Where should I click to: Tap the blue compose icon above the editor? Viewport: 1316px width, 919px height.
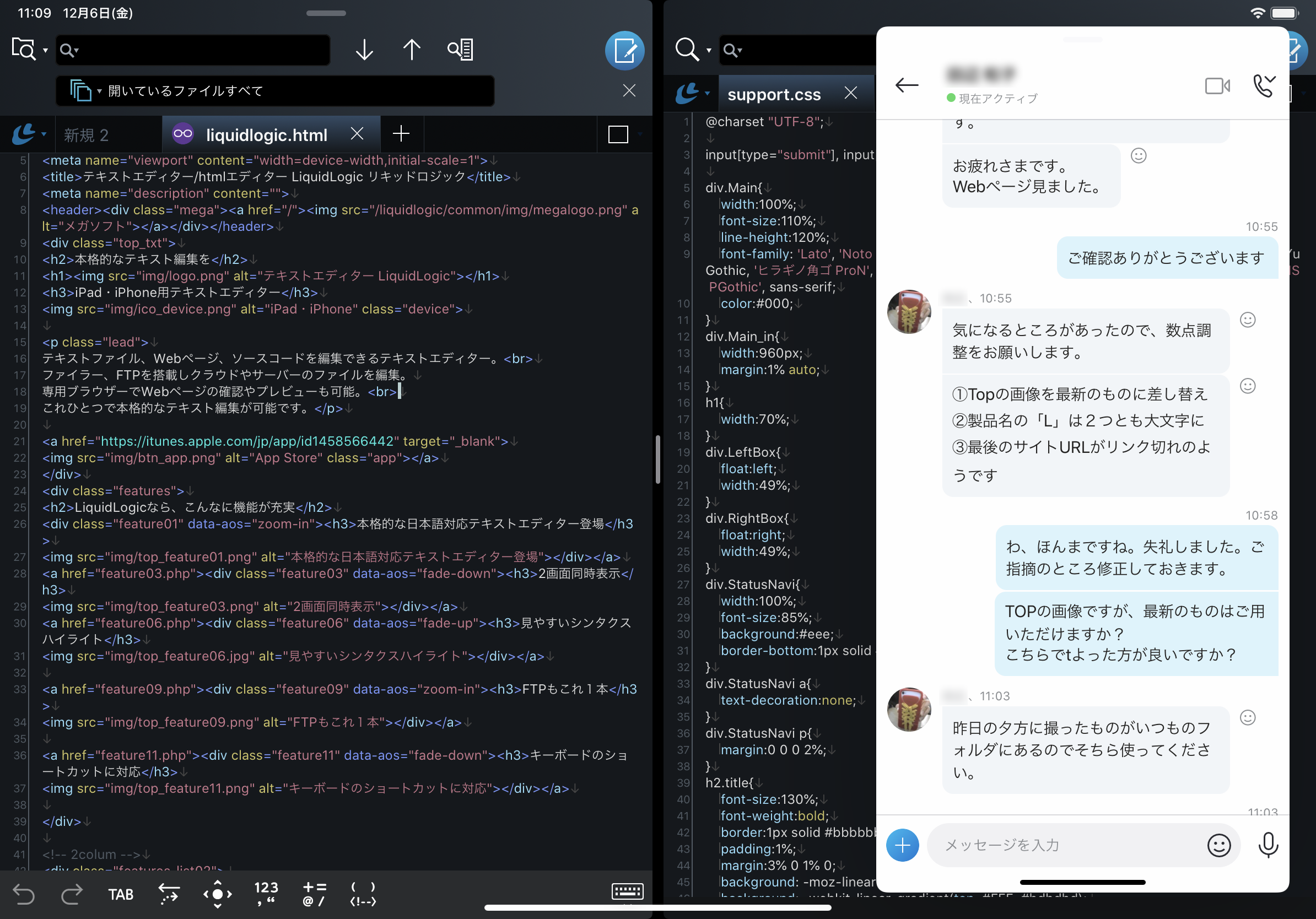625,51
